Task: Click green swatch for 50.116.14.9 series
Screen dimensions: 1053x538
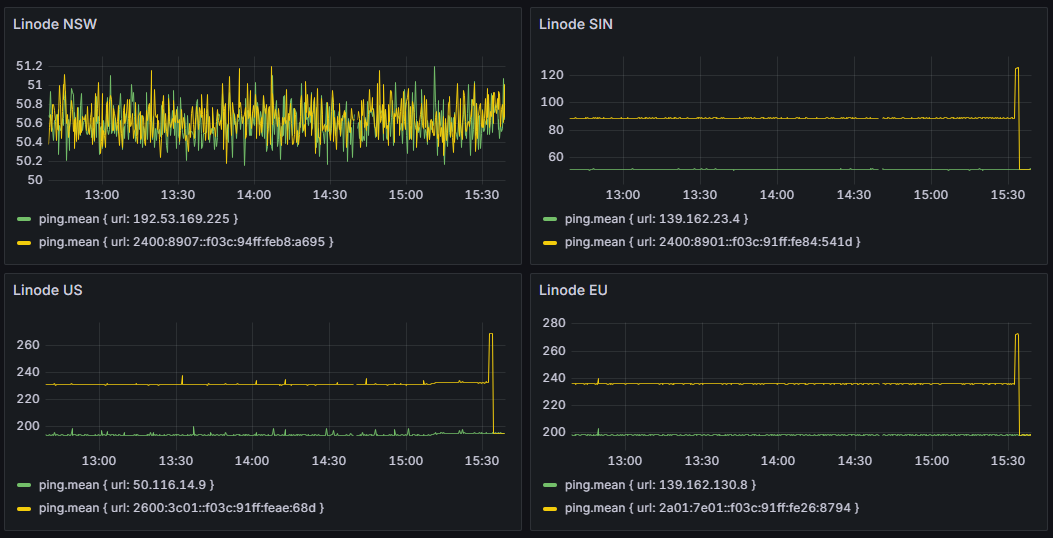Action: (24, 485)
